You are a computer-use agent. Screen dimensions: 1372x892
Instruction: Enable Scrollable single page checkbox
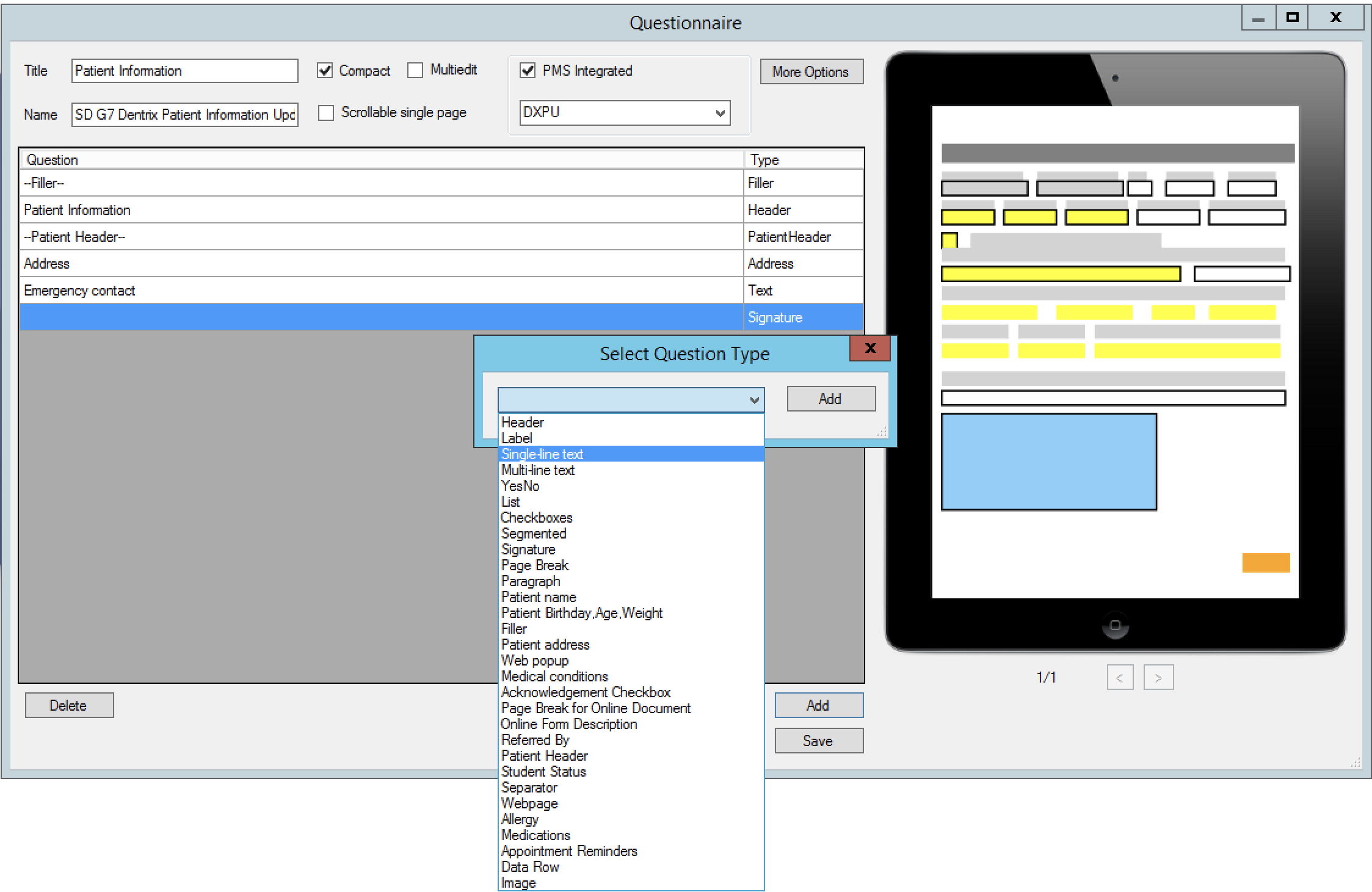[326, 113]
